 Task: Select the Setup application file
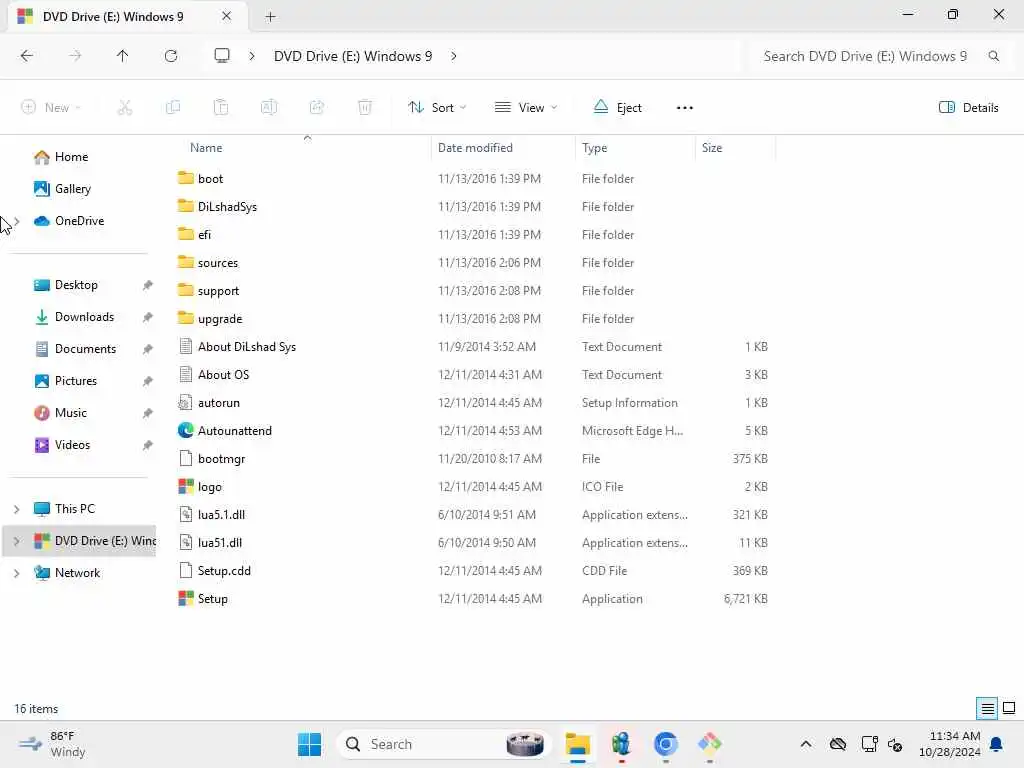(202, 599)
